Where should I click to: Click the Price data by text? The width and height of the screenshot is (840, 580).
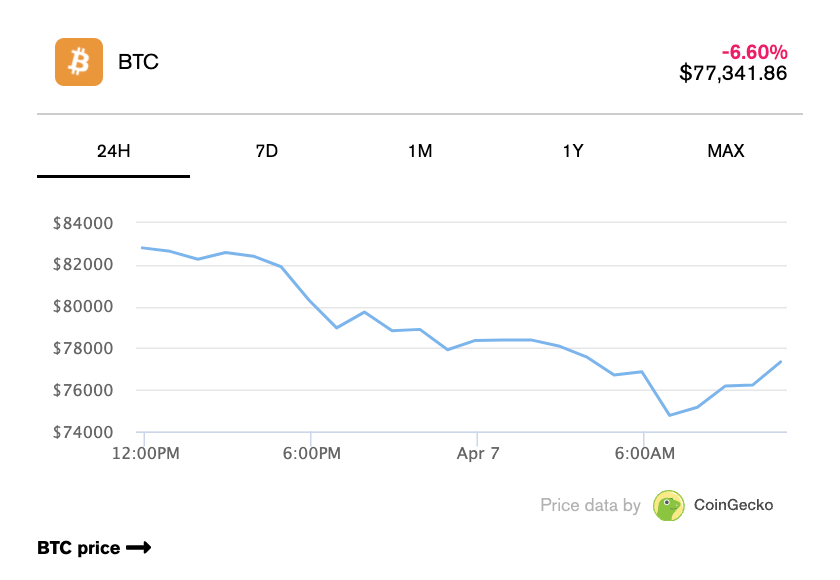[590, 505]
